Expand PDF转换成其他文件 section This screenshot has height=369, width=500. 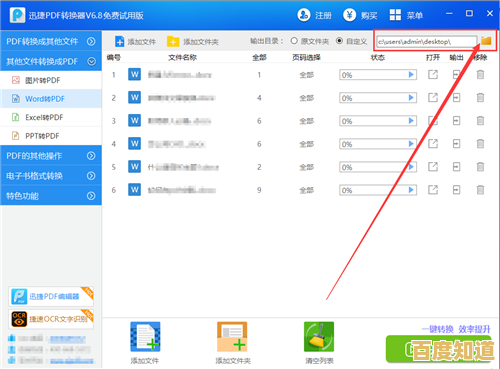click(51, 41)
